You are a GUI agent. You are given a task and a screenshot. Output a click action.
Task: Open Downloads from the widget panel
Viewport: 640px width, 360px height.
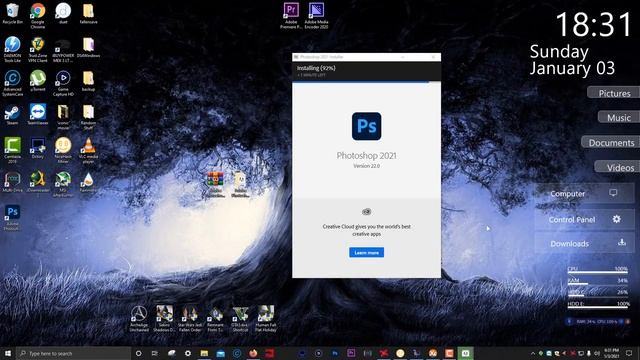tap(584, 243)
